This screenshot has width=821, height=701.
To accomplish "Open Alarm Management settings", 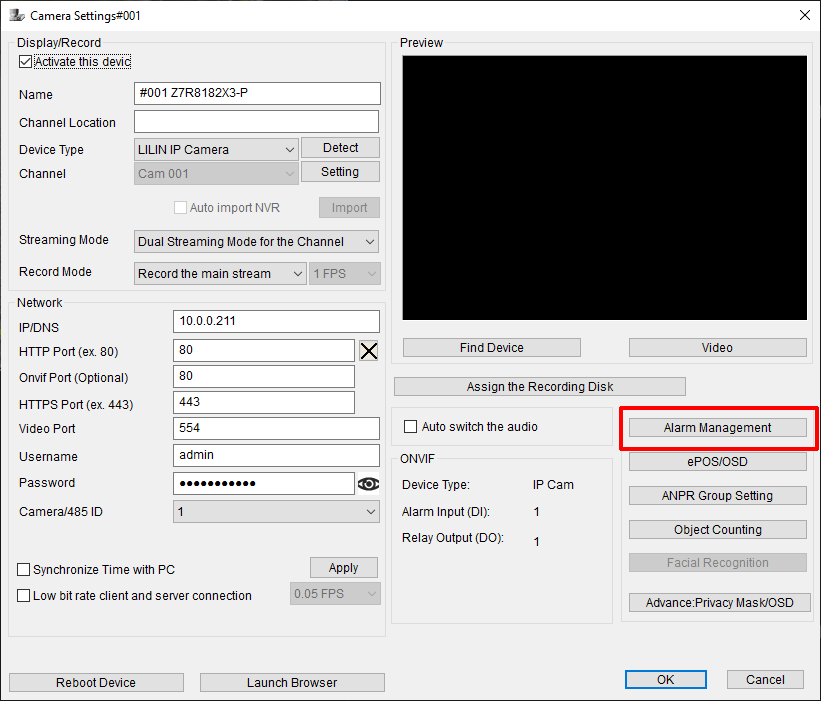I will 717,428.
